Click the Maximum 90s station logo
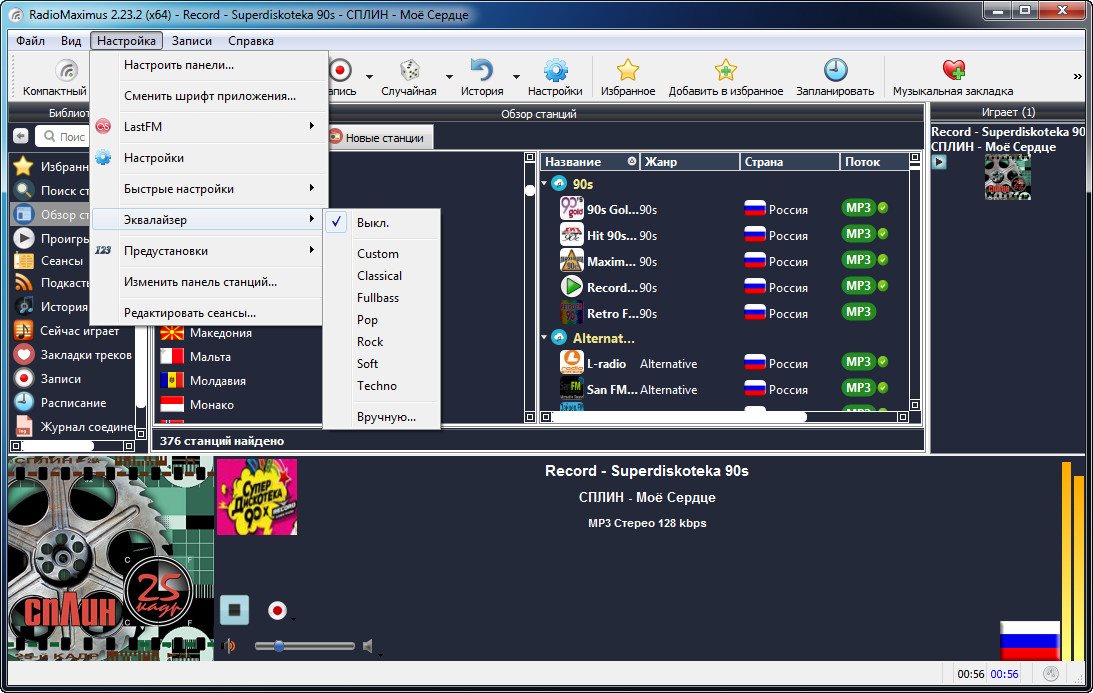 click(572, 261)
